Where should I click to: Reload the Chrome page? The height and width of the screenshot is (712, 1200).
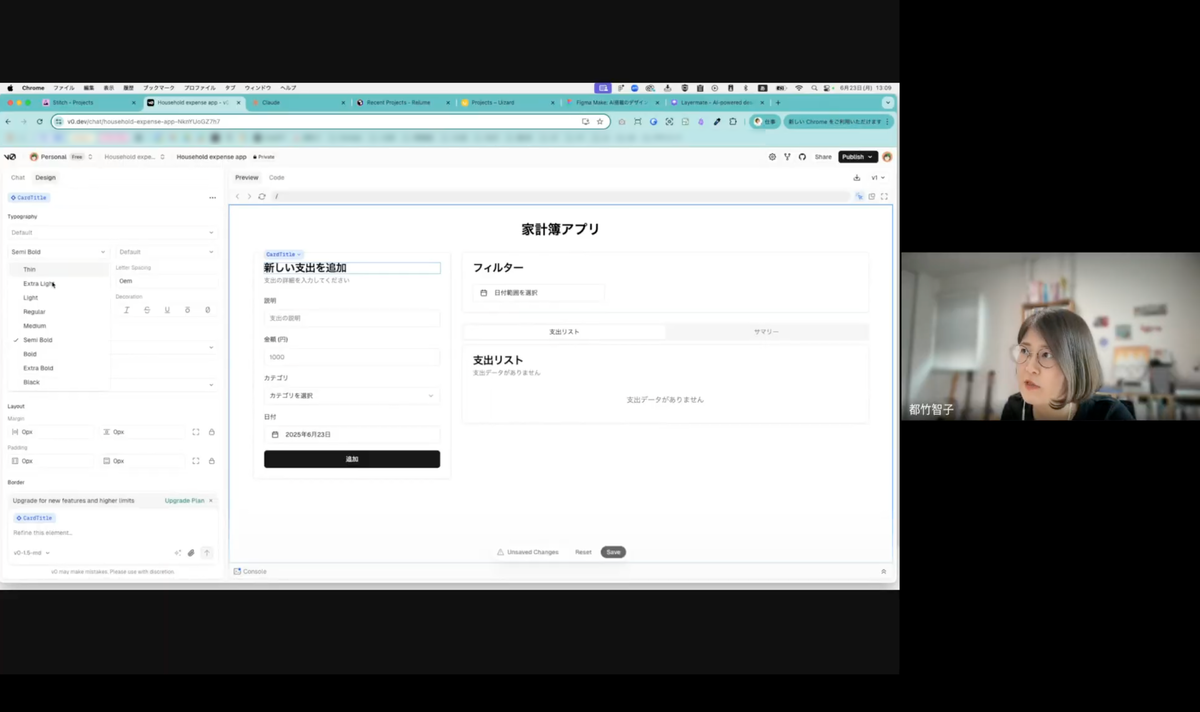coord(39,121)
